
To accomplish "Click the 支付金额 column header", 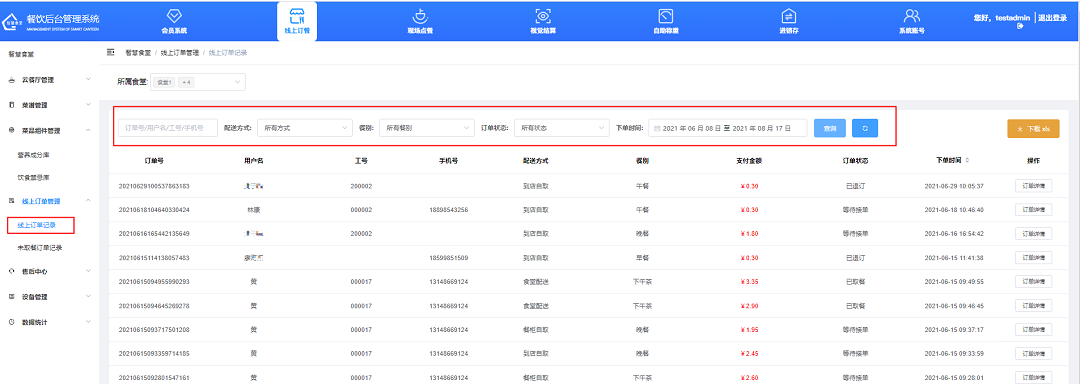I will click(x=748, y=160).
